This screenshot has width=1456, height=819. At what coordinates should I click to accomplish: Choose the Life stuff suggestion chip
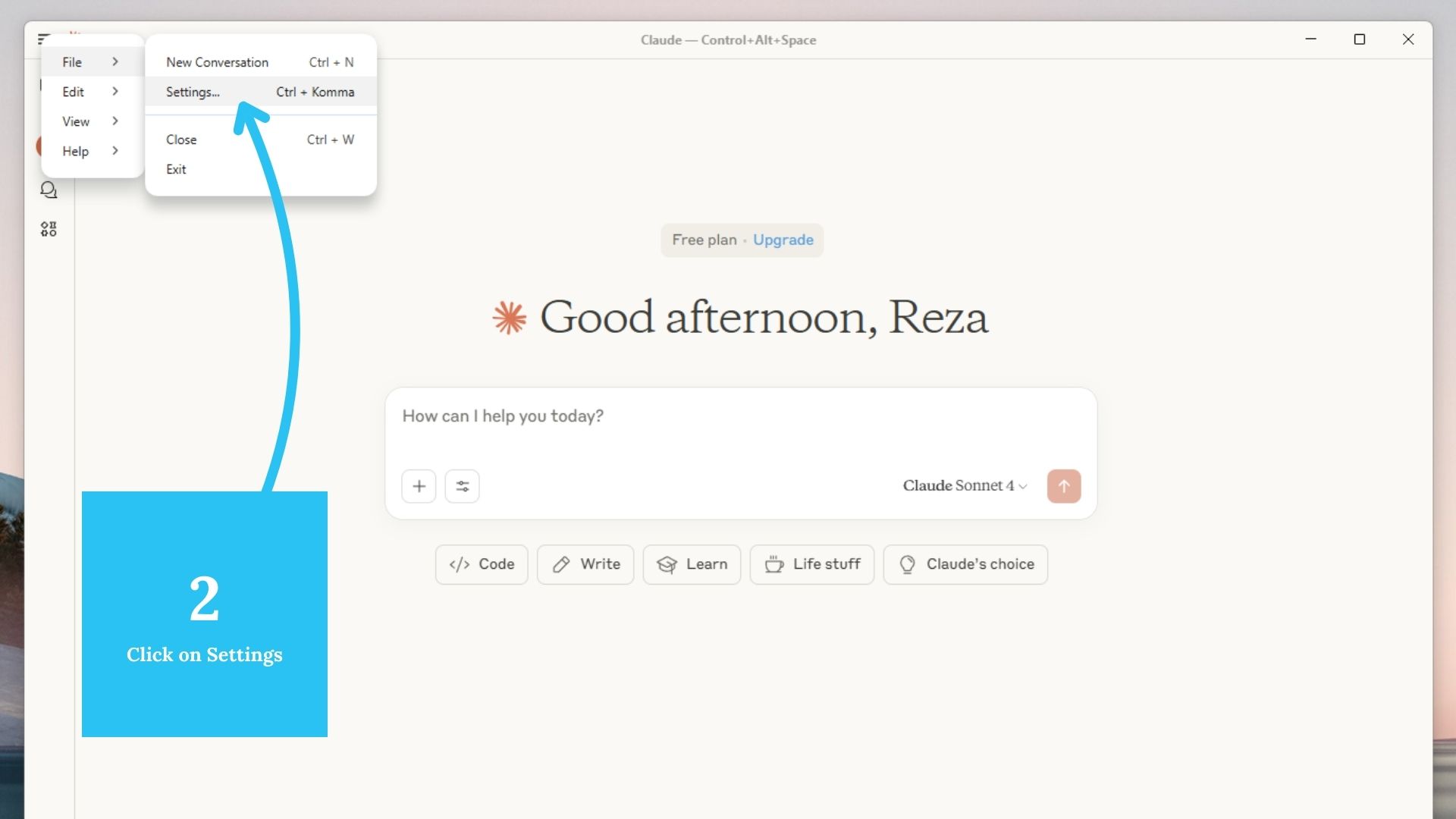[x=811, y=564]
